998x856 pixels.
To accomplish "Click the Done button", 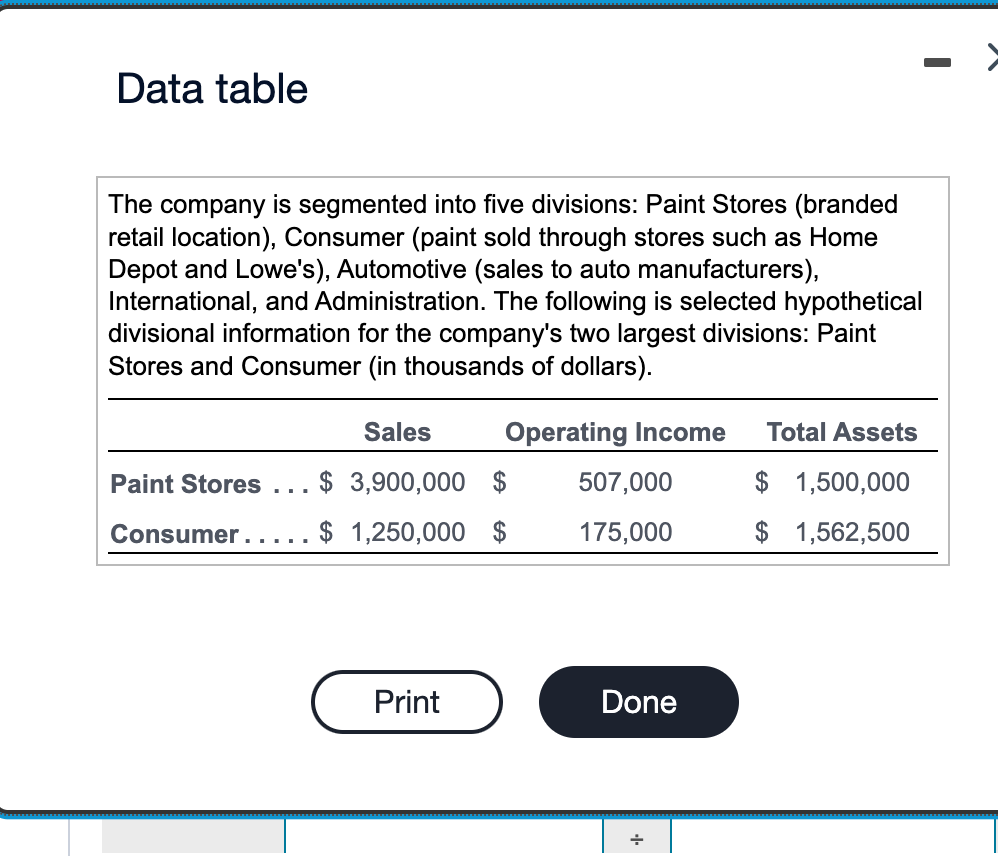I will point(638,702).
